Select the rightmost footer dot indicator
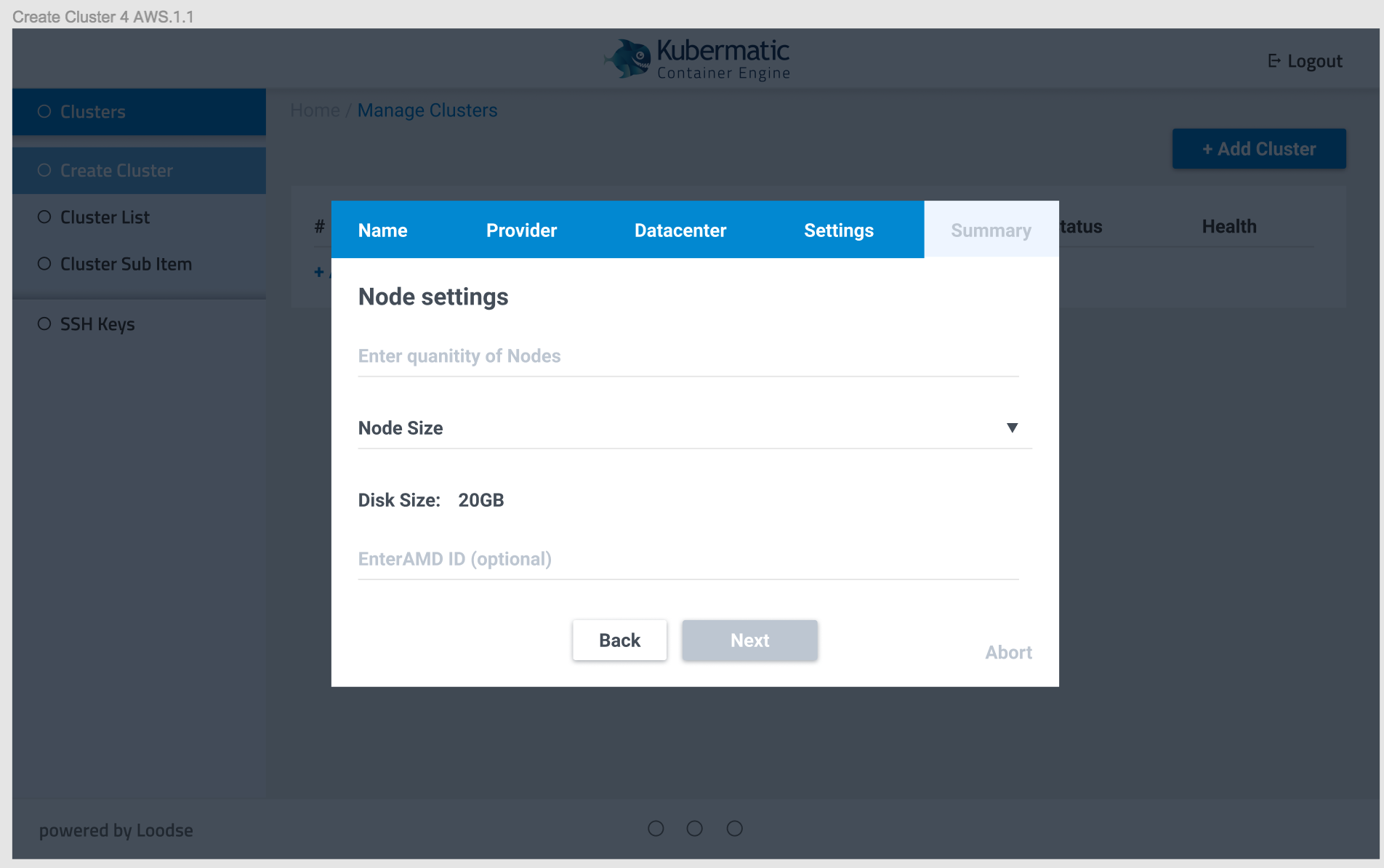This screenshot has width=1384, height=868. pos(734,828)
